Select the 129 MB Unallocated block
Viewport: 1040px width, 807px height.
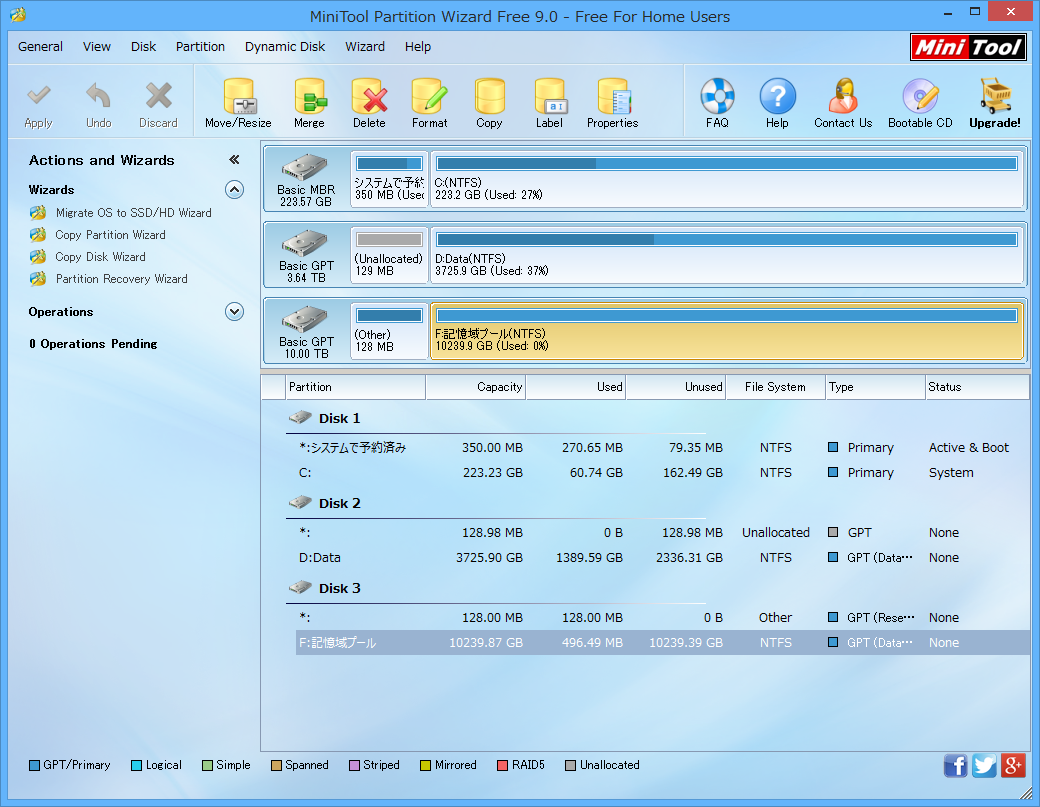click(x=389, y=255)
